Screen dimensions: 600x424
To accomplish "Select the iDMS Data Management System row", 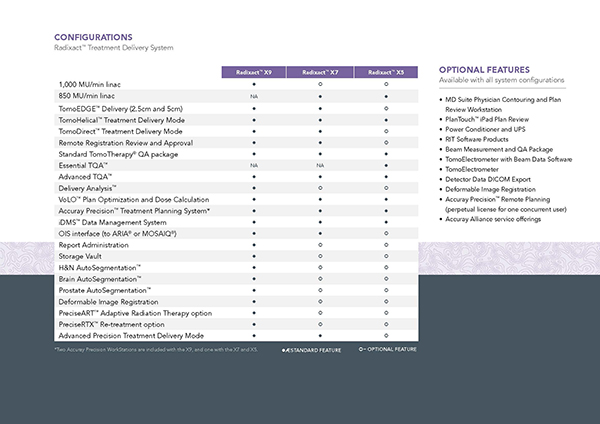I will [x=112, y=222].
